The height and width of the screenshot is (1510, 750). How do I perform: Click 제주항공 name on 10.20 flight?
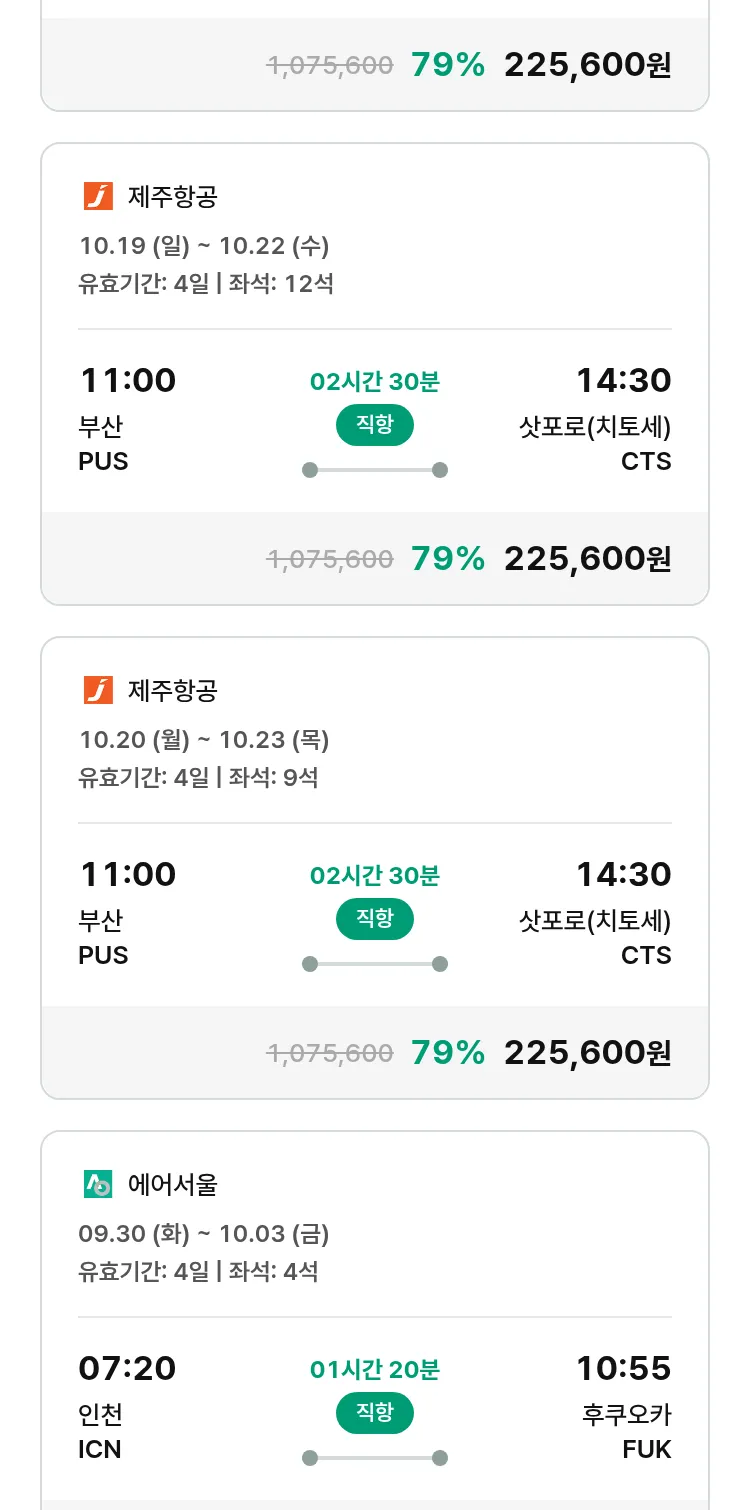coord(173,691)
